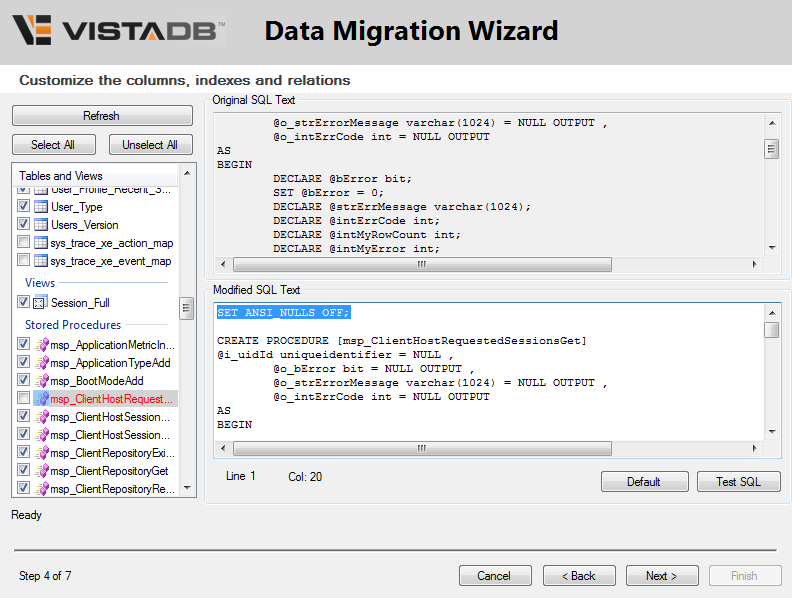The height and width of the screenshot is (598, 792).
Task: Click Modified SQL Text scroll down arrow
Action: point(772,431)
